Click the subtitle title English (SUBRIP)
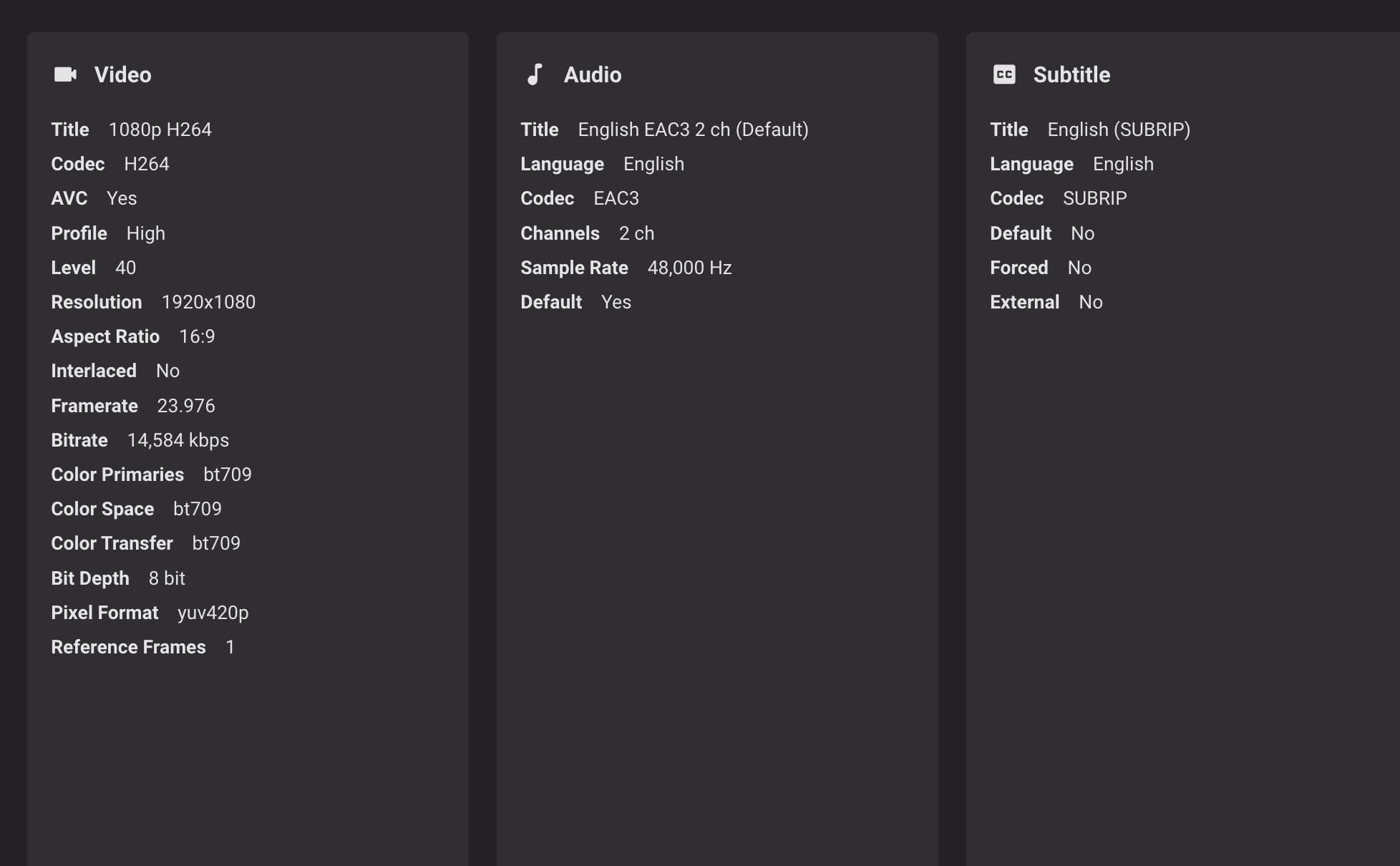1400x866 pixels. coord(1118,130)
